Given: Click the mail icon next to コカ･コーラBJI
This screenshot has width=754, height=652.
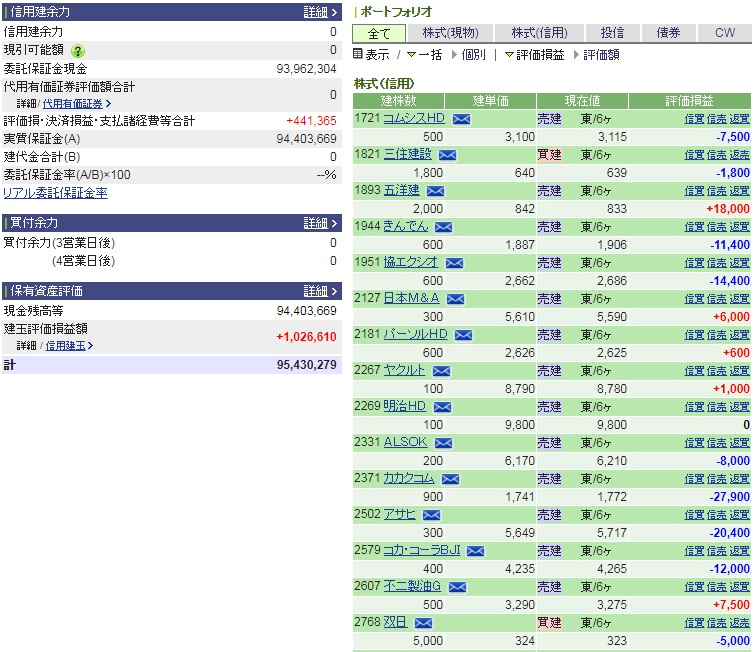Looking at the screenshot, I should click(x=476, y=551).
